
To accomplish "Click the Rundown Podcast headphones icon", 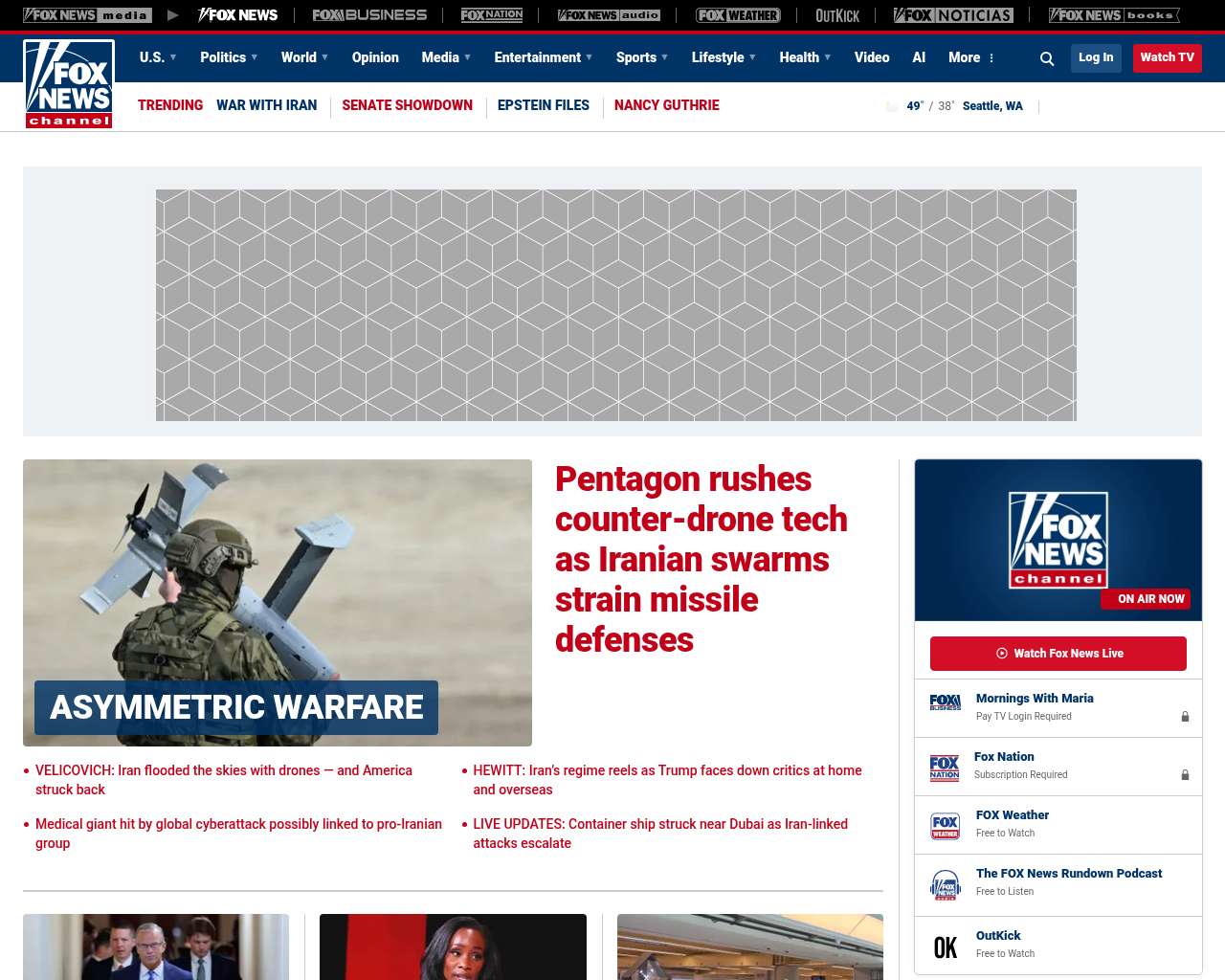I will coord(946,885).
